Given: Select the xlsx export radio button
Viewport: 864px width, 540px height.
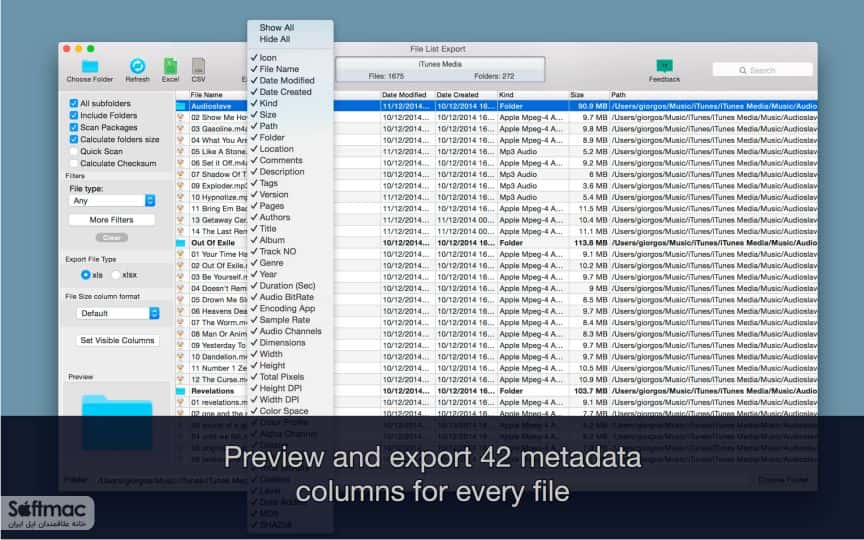Looking at the screenshot, I should pos(116,274).
